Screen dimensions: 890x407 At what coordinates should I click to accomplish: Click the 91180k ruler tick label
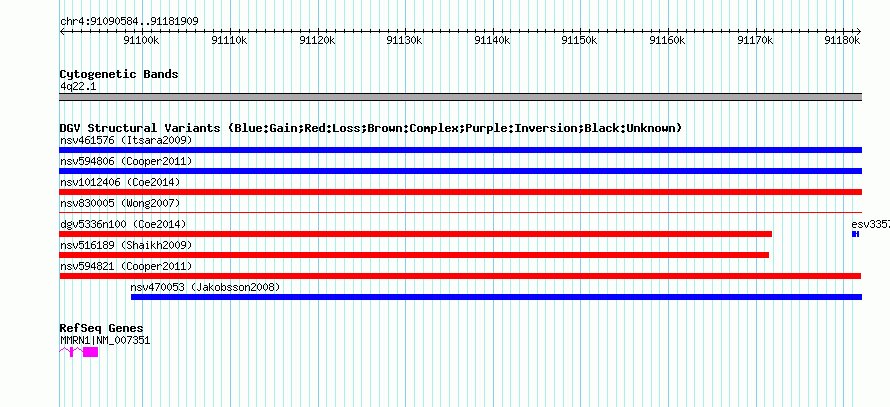pos(843,40)
